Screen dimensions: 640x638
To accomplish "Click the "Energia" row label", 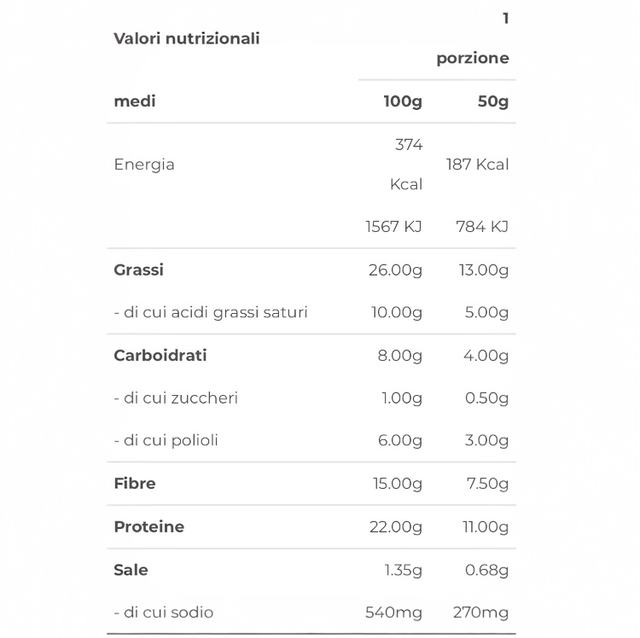I will coord(144,164).
